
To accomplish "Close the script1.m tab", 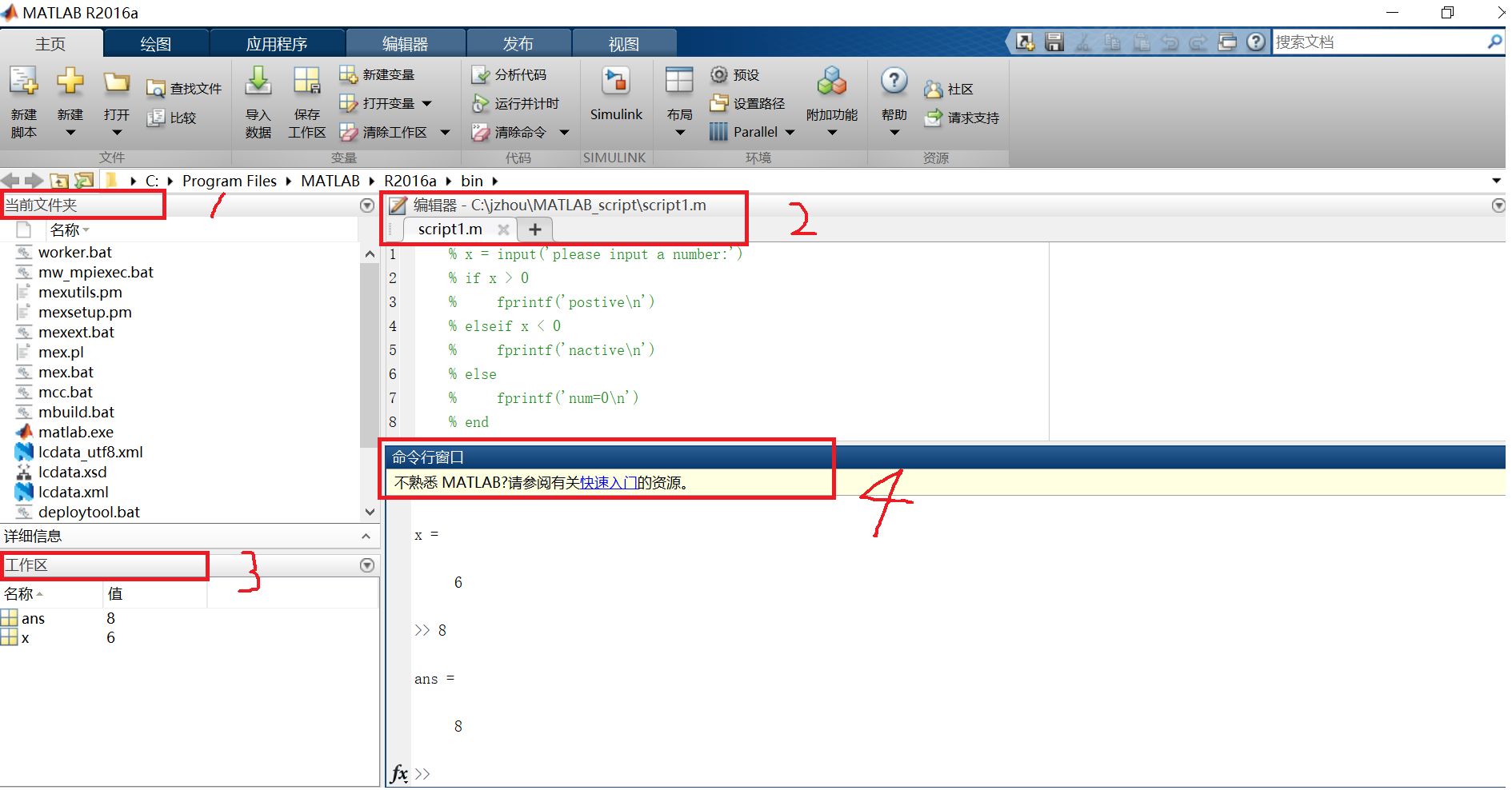I will (x=503, y=229).
